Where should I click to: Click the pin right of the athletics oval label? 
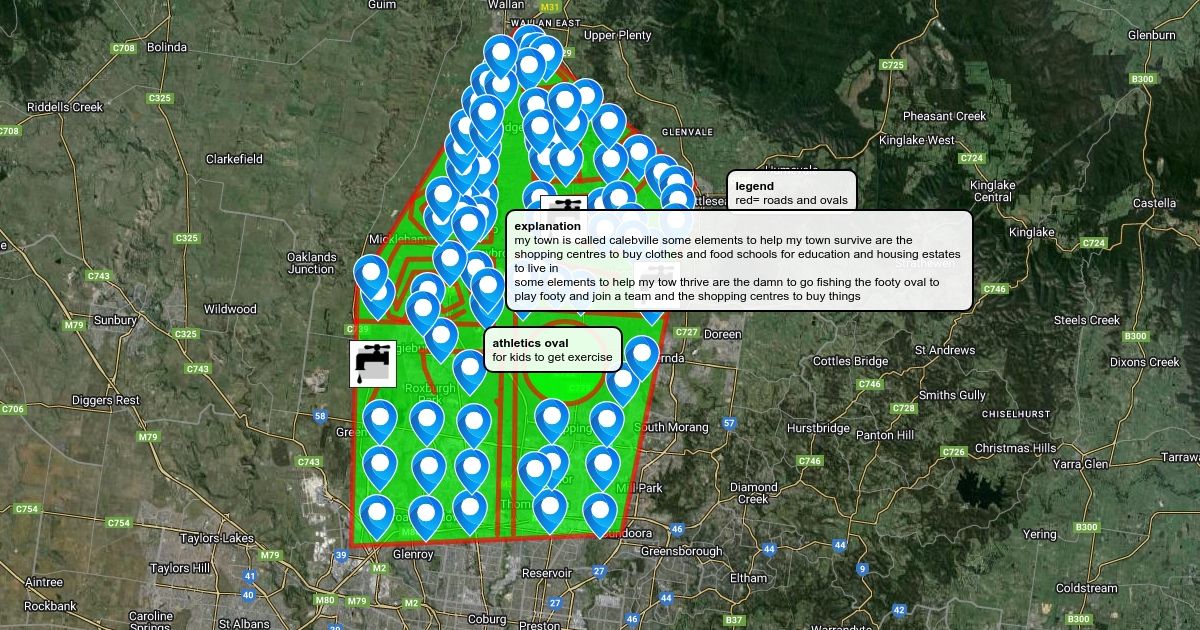pyautogui.click(x=641, y=356)
